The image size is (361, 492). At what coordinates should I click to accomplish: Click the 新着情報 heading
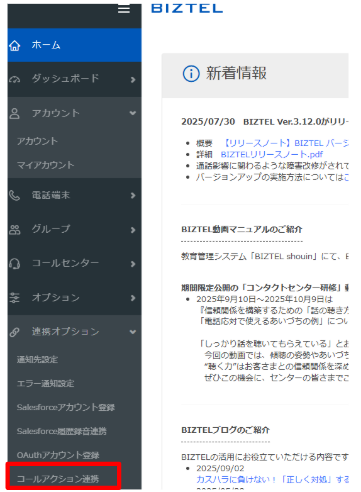(236, 73)
